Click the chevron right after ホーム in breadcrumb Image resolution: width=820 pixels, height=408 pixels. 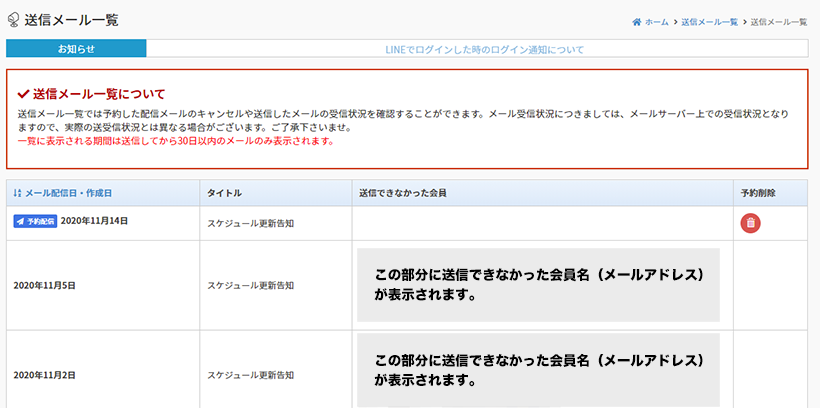675,21
